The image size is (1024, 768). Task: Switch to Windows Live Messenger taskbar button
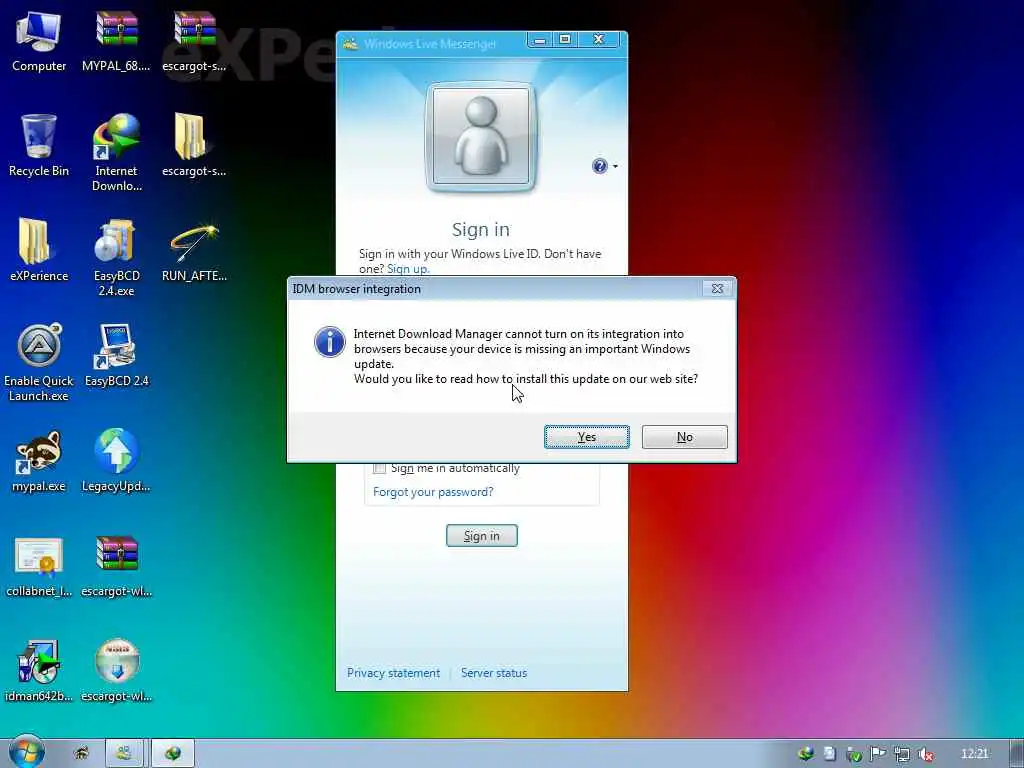point(124,753)
